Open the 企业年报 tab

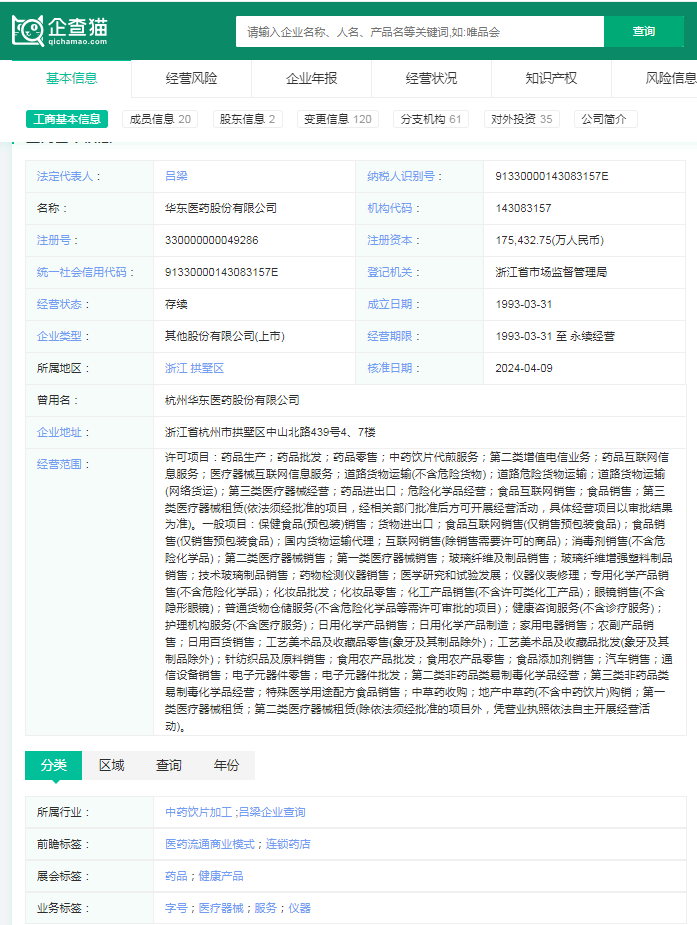coord(311,78)
